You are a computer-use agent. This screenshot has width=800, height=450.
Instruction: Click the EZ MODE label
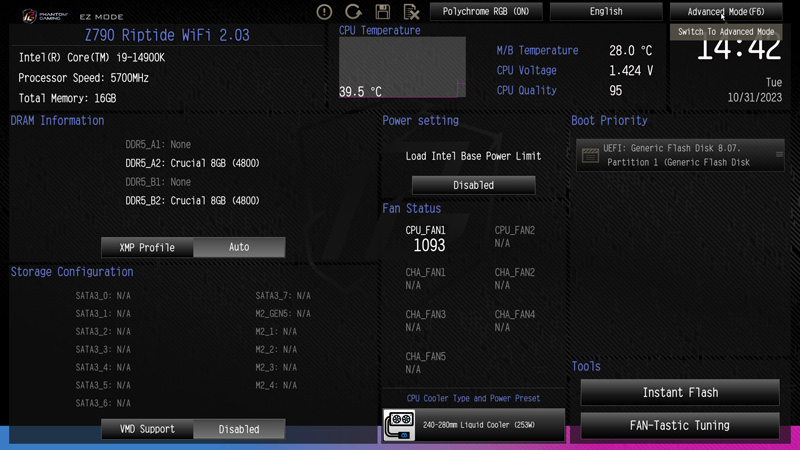point(101,17)
